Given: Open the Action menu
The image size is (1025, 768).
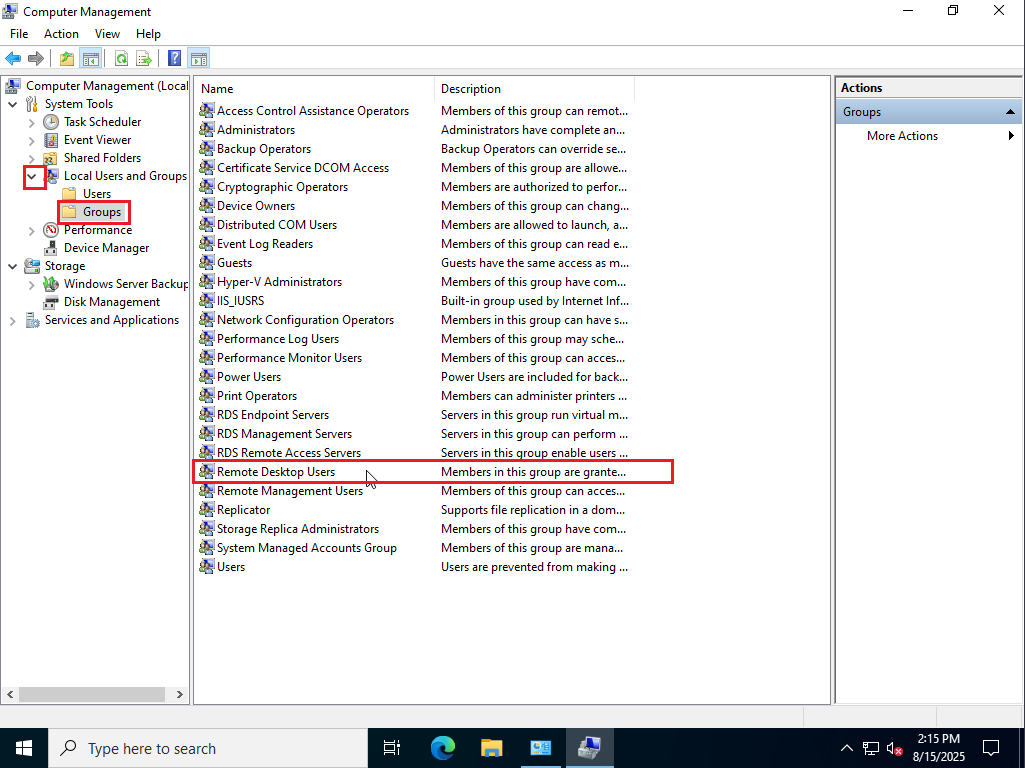Looking at the screenshot, I should pos(61,34).
